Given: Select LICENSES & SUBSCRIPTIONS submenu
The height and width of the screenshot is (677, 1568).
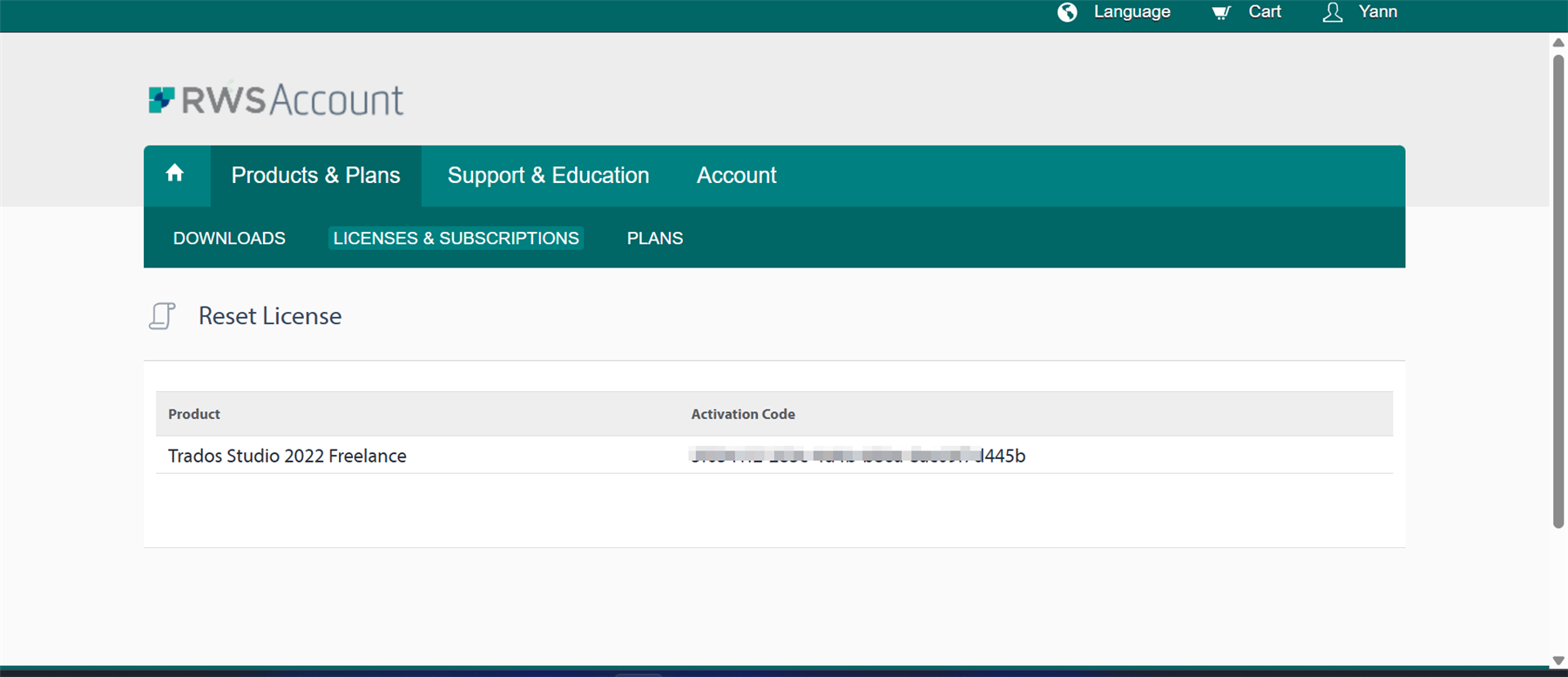Looking at the screenshot, I should (456, 238).
